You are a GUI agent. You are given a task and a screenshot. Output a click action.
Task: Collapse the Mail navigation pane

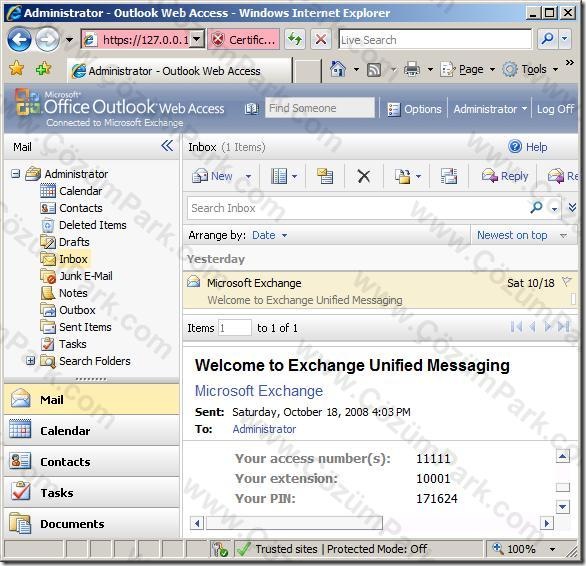coord(167,146)
